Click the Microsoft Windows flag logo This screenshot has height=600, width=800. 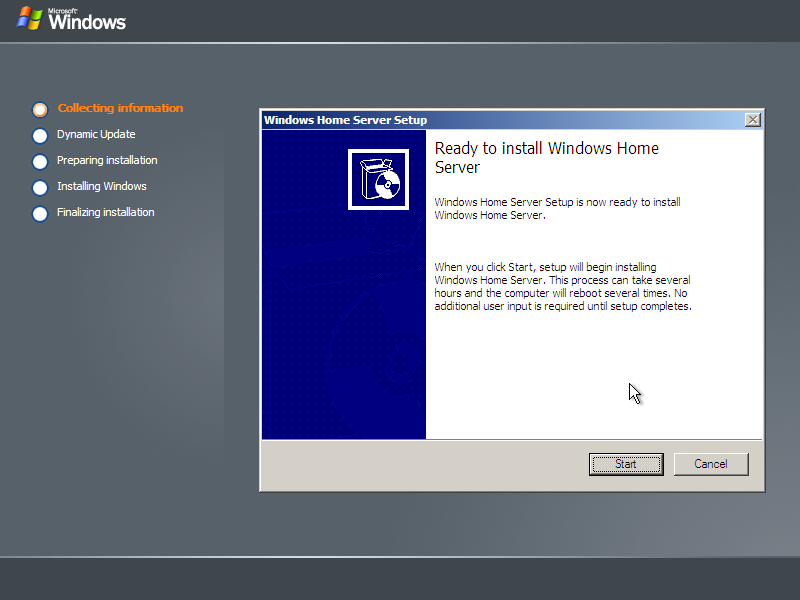coord(29,18)
